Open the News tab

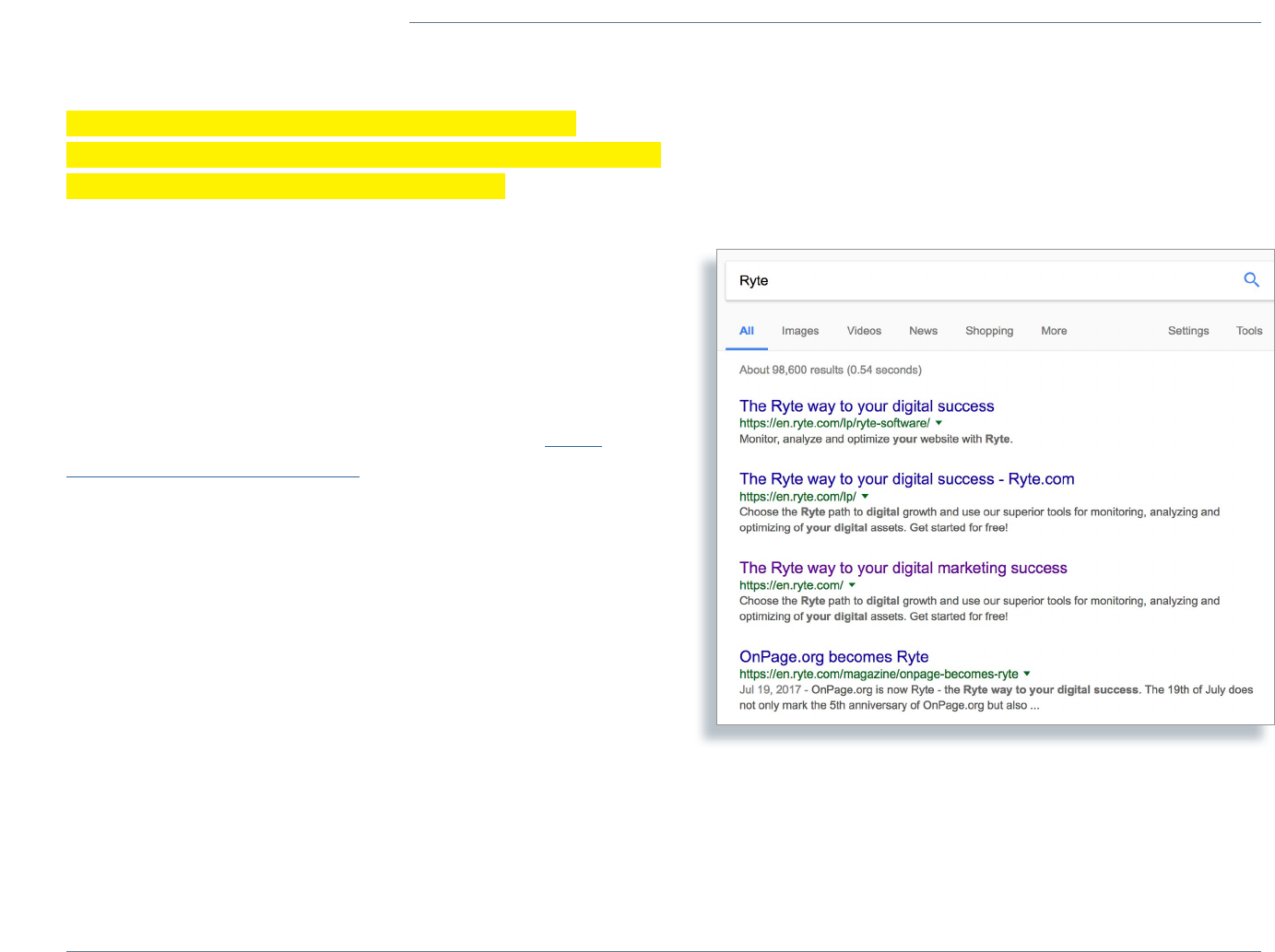[x=923, y=331]
